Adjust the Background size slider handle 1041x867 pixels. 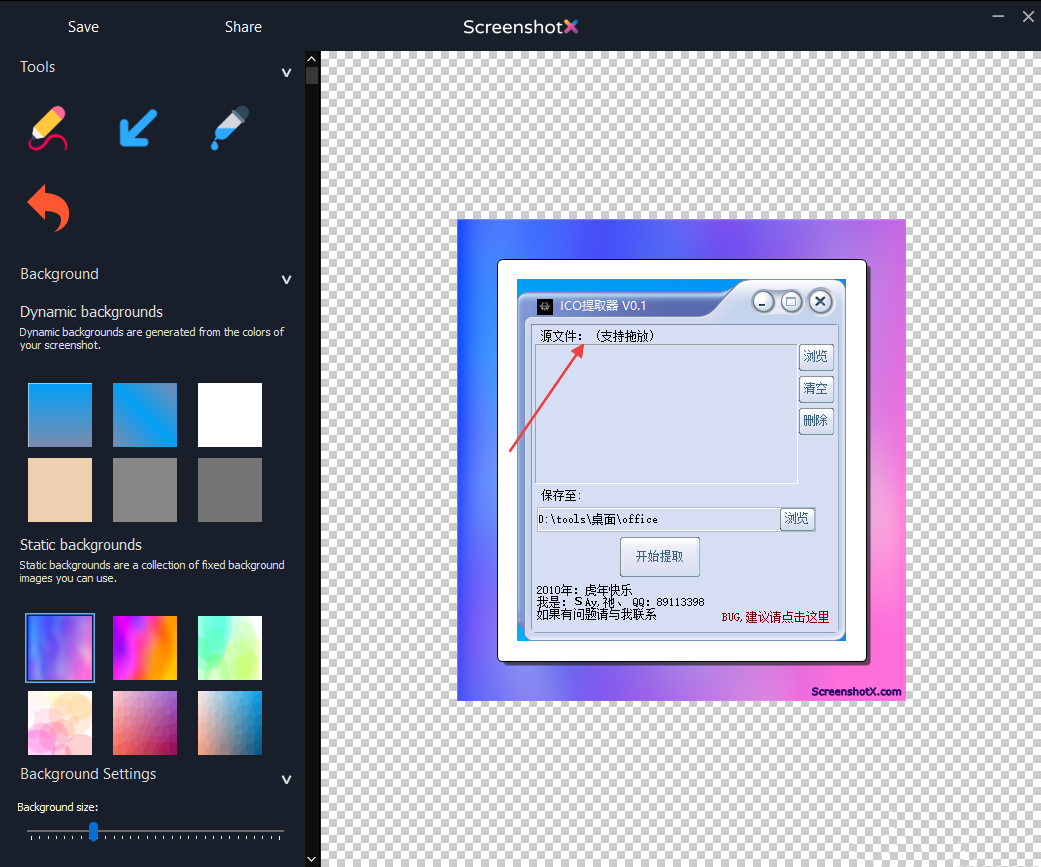93,831
